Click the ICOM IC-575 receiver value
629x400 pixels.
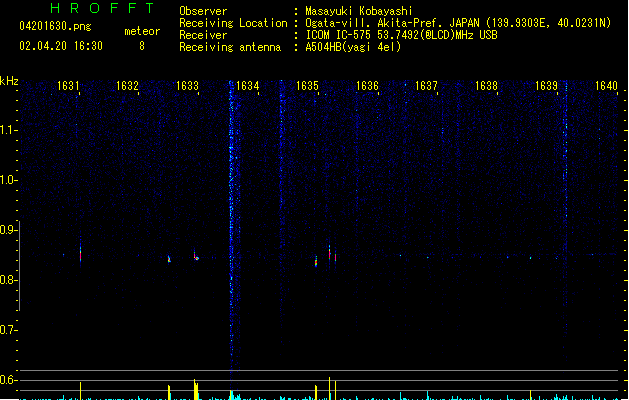pos(402,35)
